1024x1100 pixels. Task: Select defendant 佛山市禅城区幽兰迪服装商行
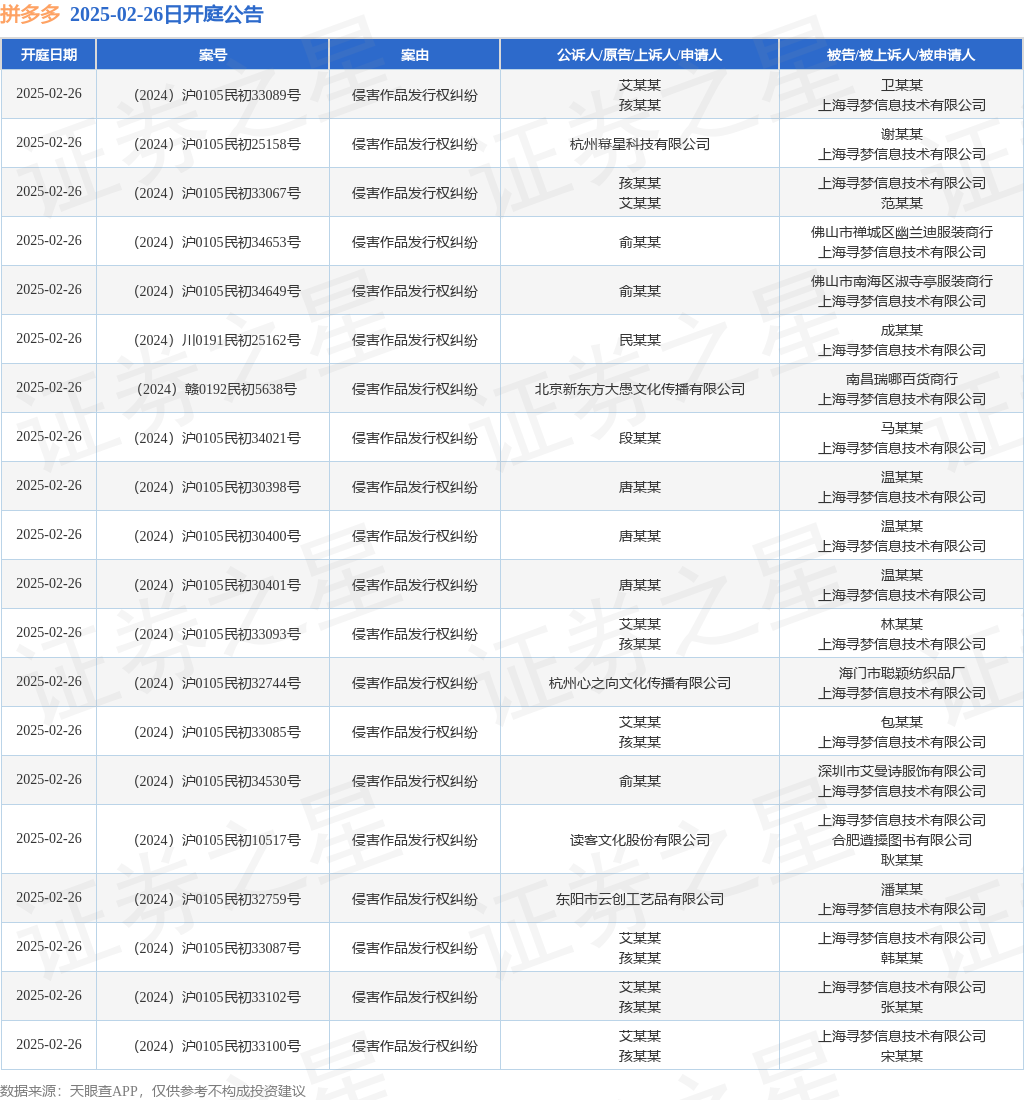pyautogui.click(x=902, y=232)
